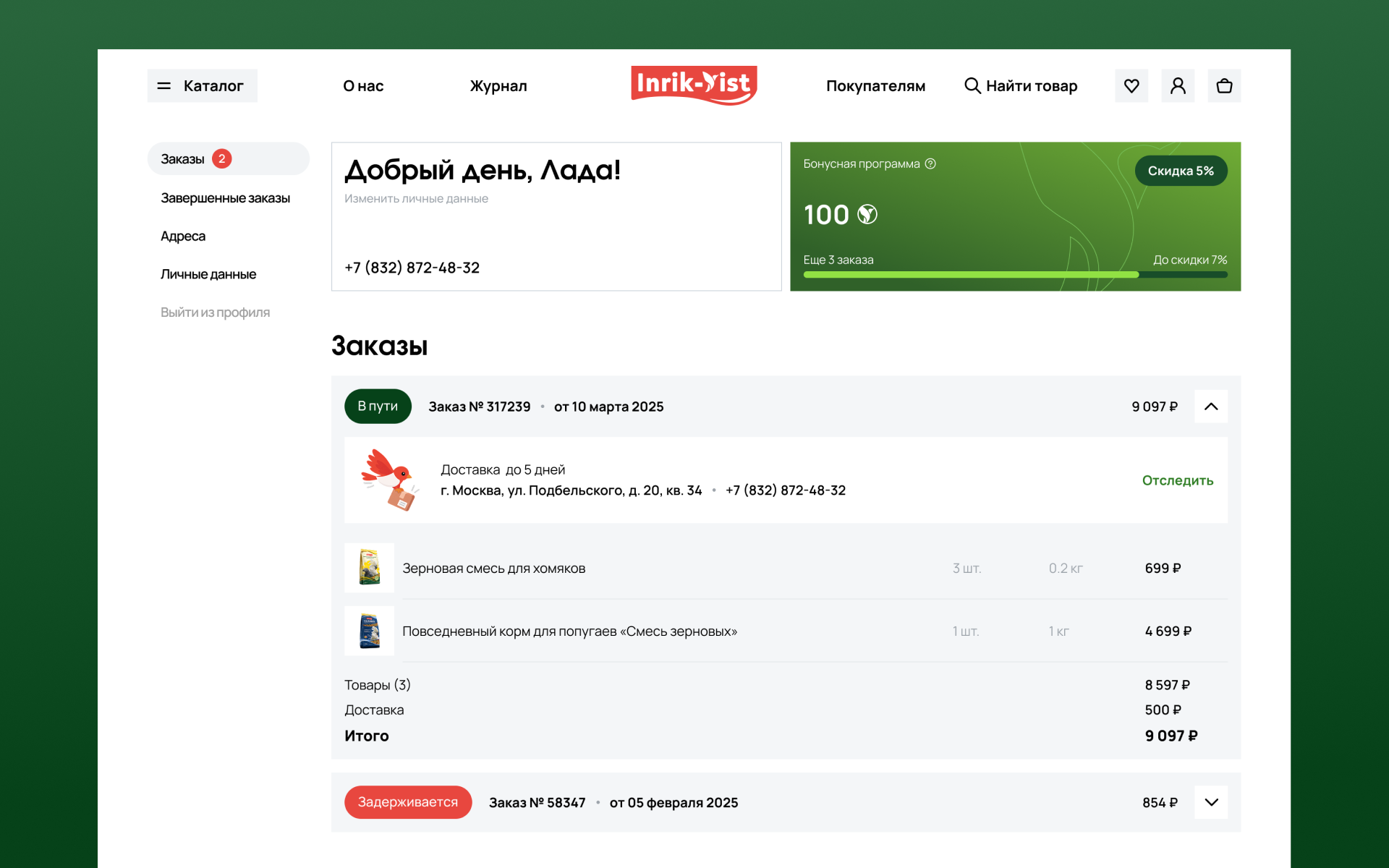Go to О нас page
This screenshot has width=1389, height=868.
click(x=363, y=86)
